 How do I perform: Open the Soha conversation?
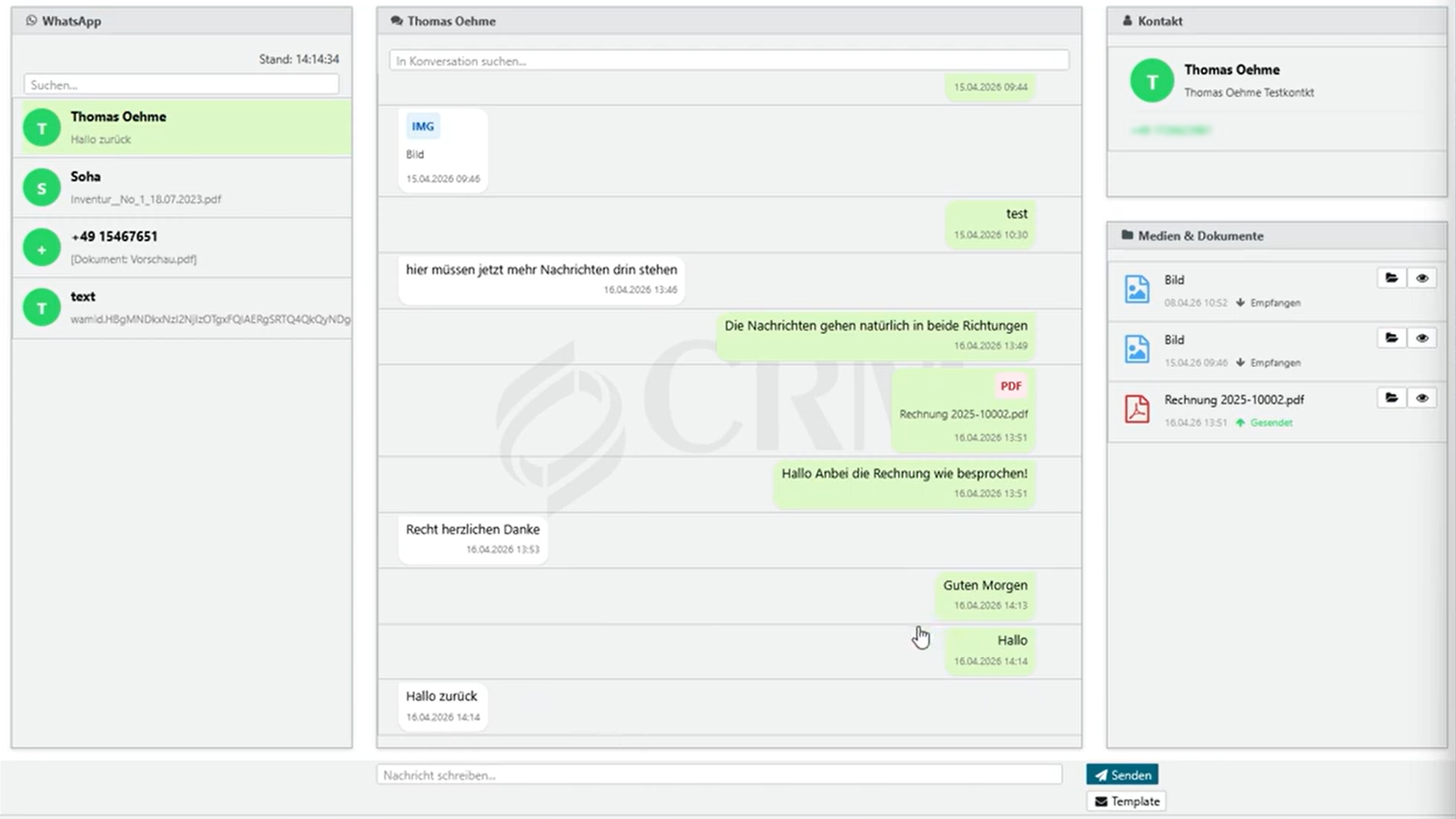(182, 187)
